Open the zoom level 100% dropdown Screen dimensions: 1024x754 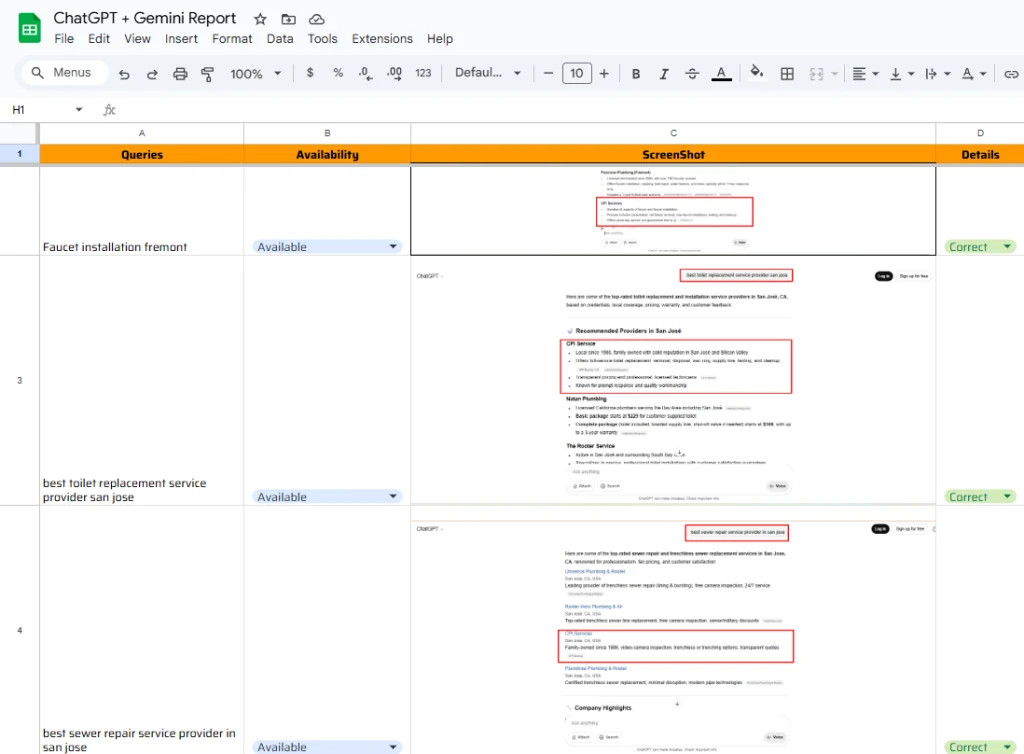256,74
